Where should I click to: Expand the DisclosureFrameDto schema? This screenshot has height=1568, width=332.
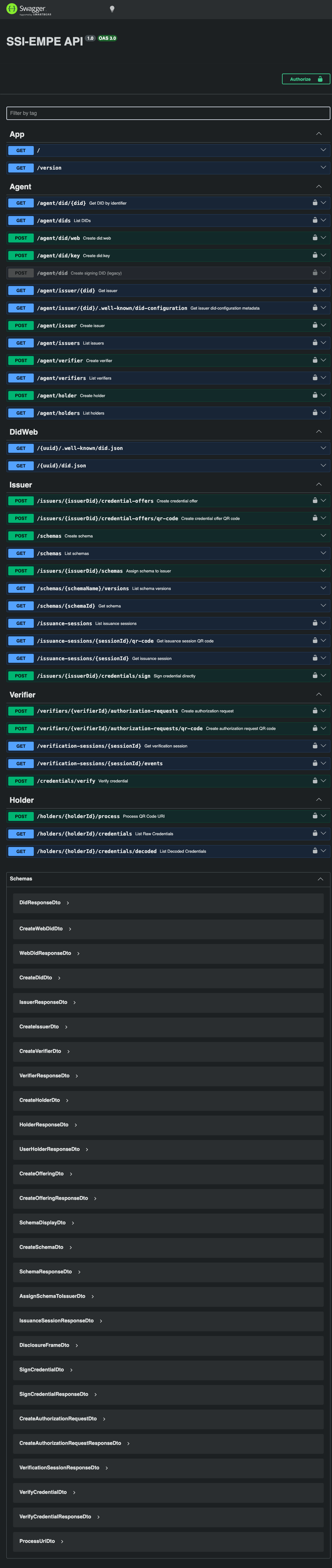pos(49,1345)
